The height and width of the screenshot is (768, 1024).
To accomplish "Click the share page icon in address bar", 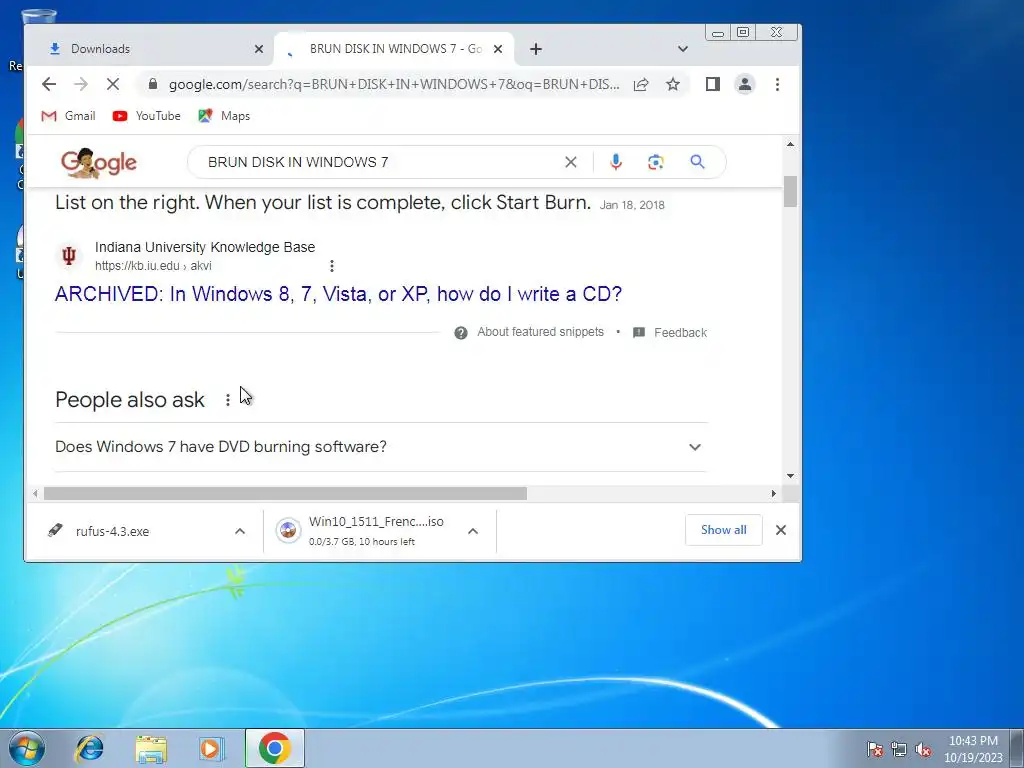I will (641, 84).
